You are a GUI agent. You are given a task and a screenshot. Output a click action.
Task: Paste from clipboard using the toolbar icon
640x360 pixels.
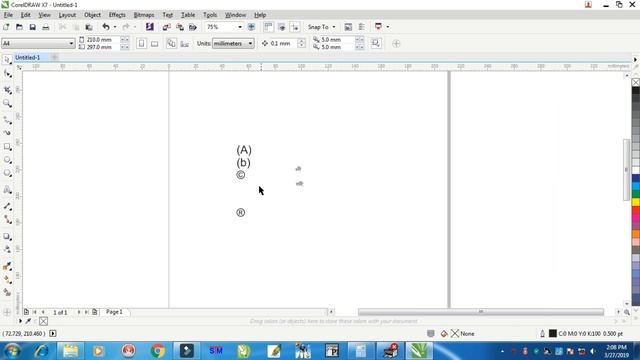pos(89,27)
